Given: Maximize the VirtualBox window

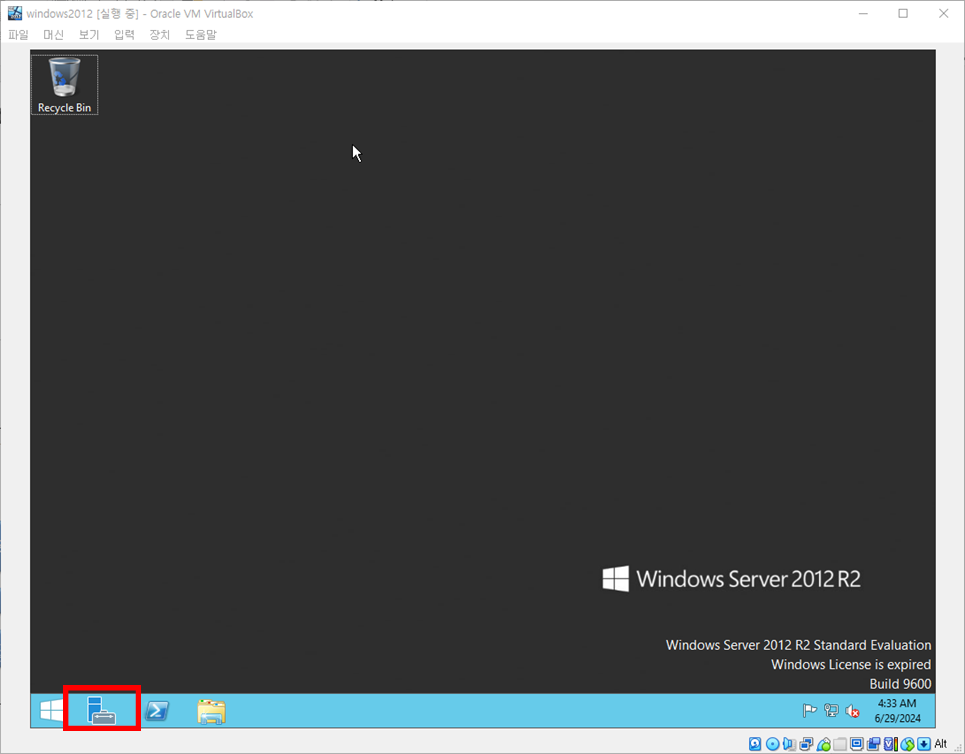Looking at the screenshot, I should [903, 13].
